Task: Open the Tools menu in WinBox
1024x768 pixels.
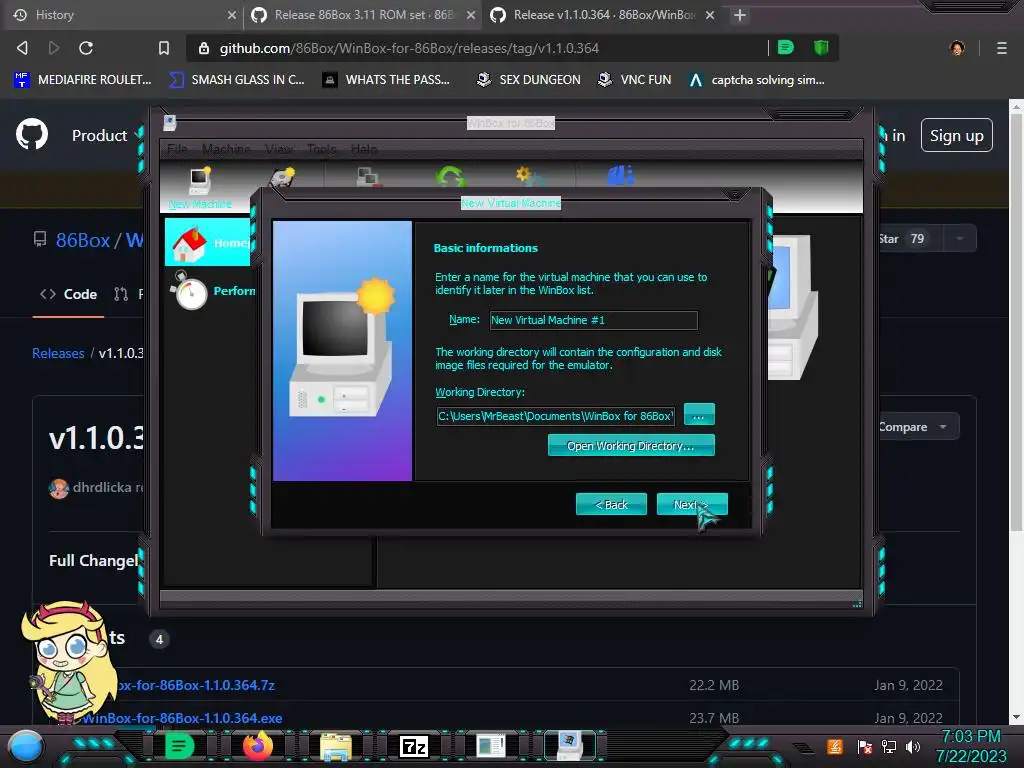Action: 321,149
